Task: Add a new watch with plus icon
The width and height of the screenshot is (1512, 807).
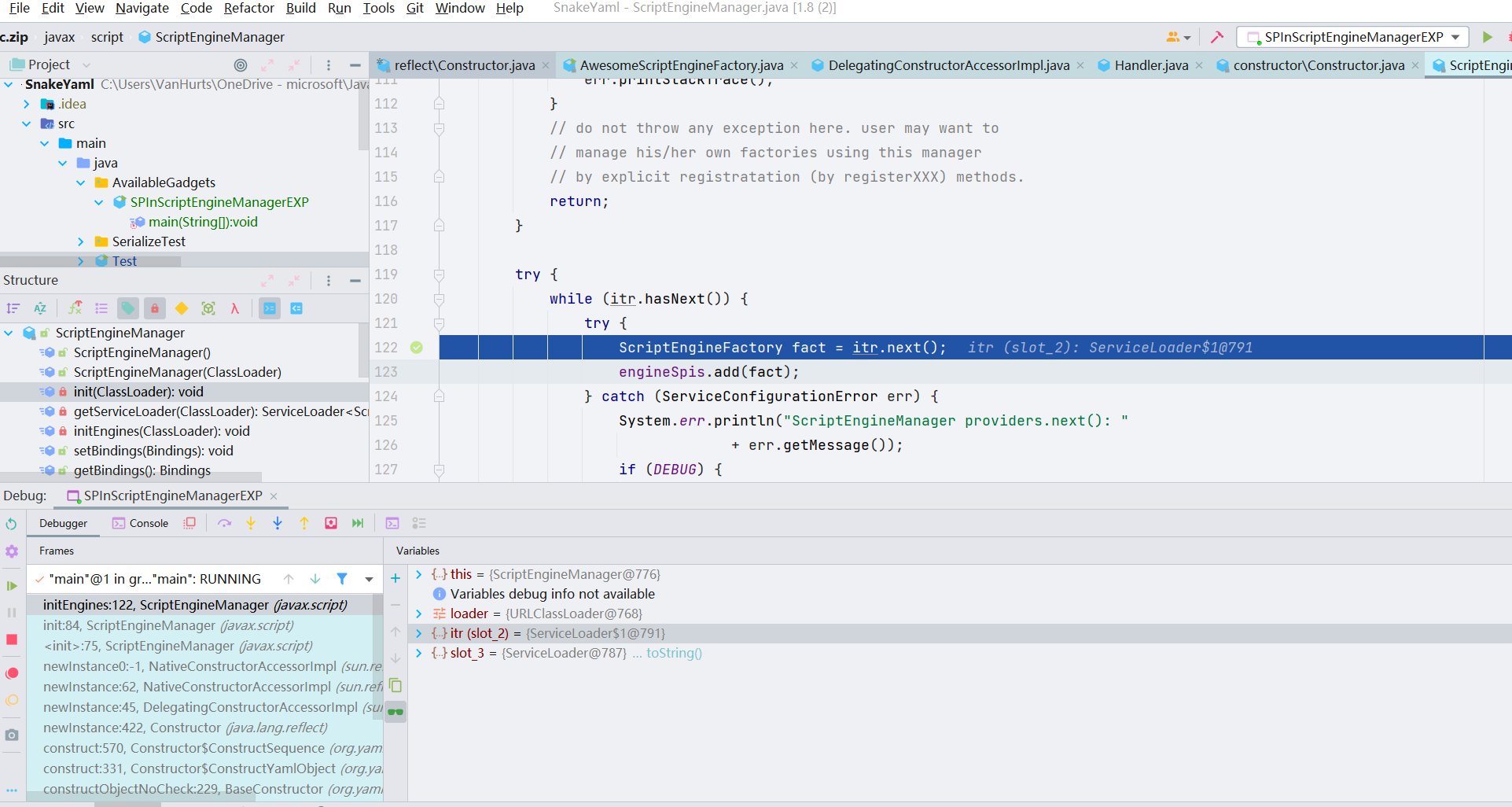Action: click(x=395, y=579)
